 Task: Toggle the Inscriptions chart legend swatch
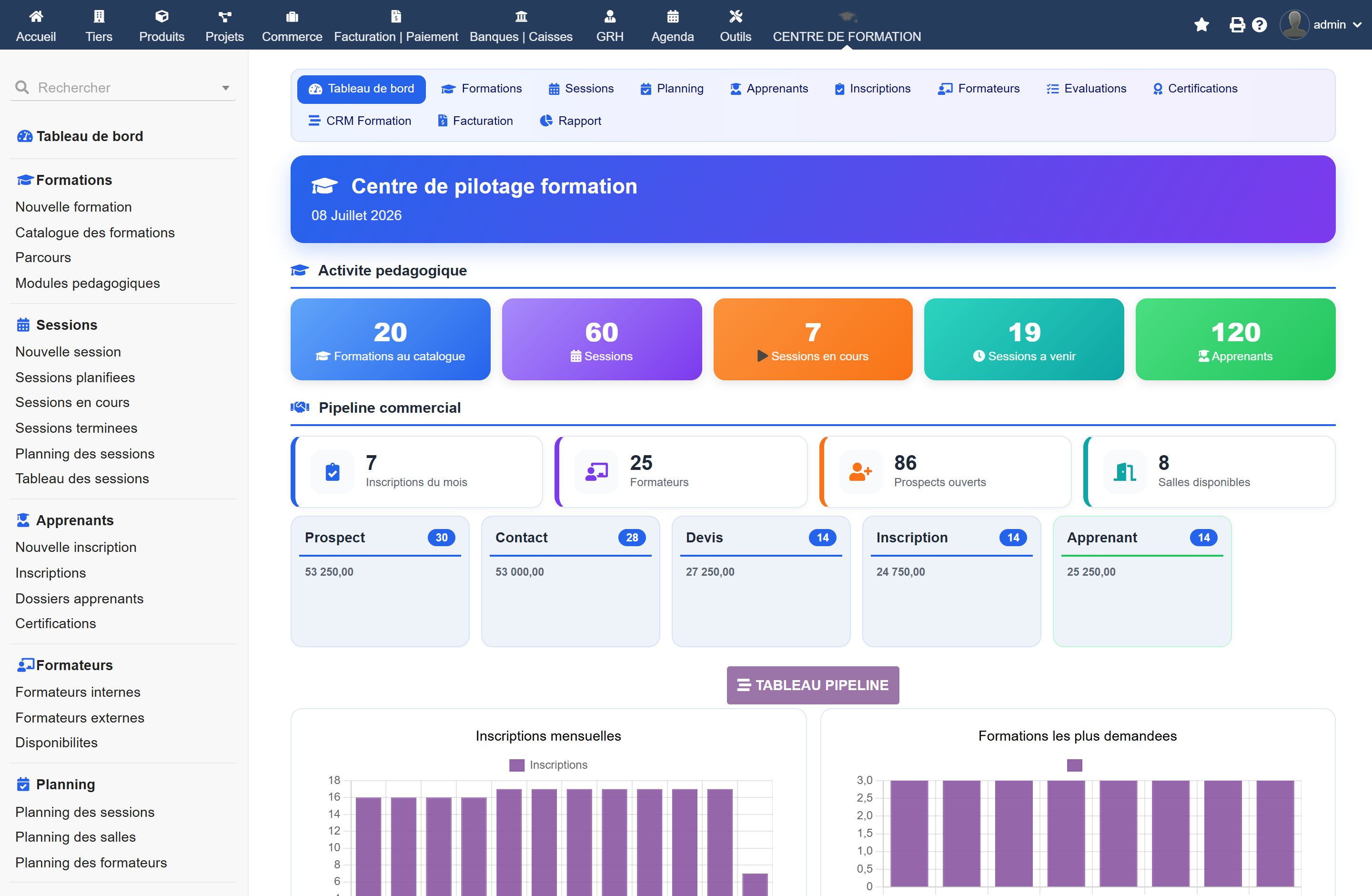tap(517, 764)
